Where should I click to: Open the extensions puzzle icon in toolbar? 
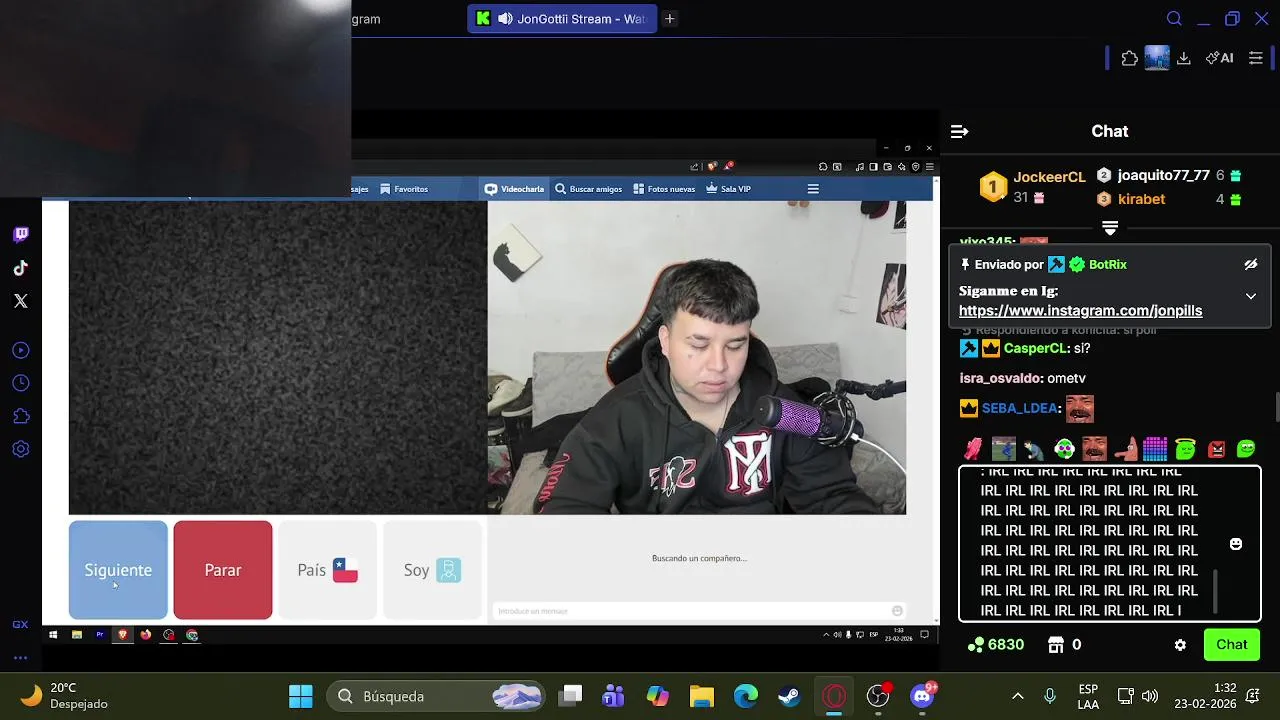click(1130, 58)
